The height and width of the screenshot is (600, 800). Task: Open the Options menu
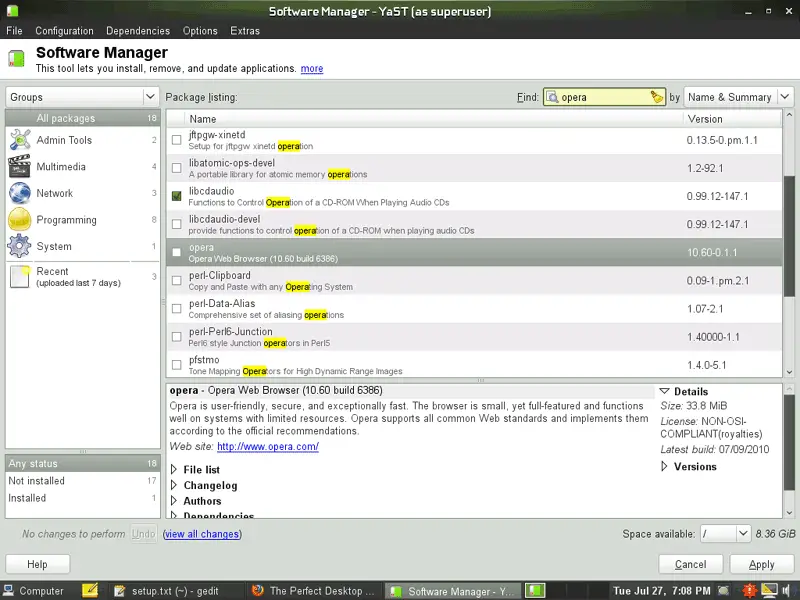point(200,31)
